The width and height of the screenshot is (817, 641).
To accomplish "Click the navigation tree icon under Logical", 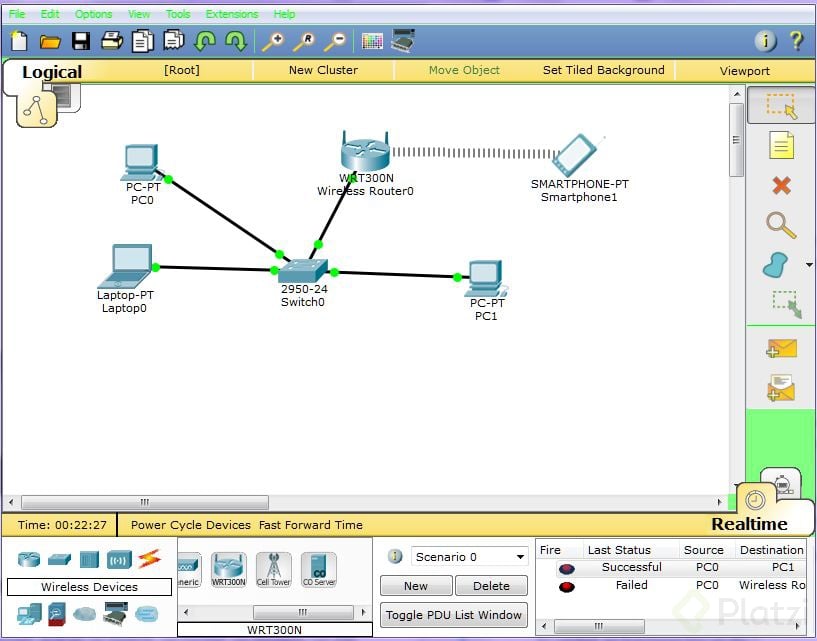I will tap(36, 109).
